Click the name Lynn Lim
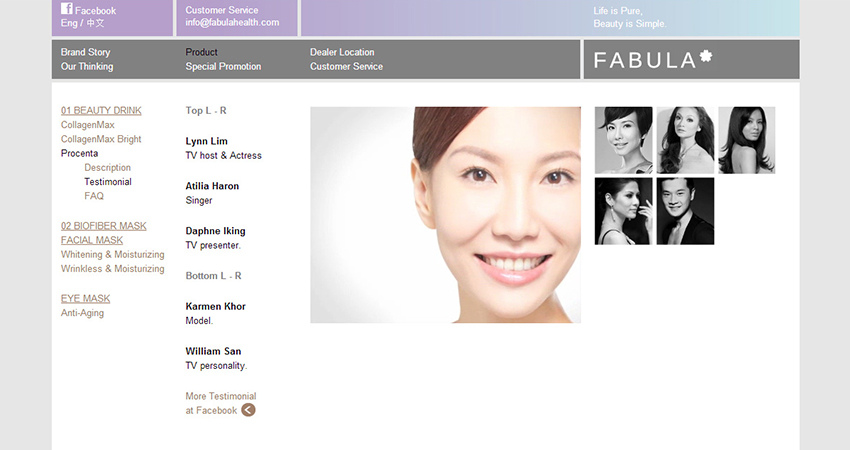Viewport: 850px width, 450px height. [207, 141]
